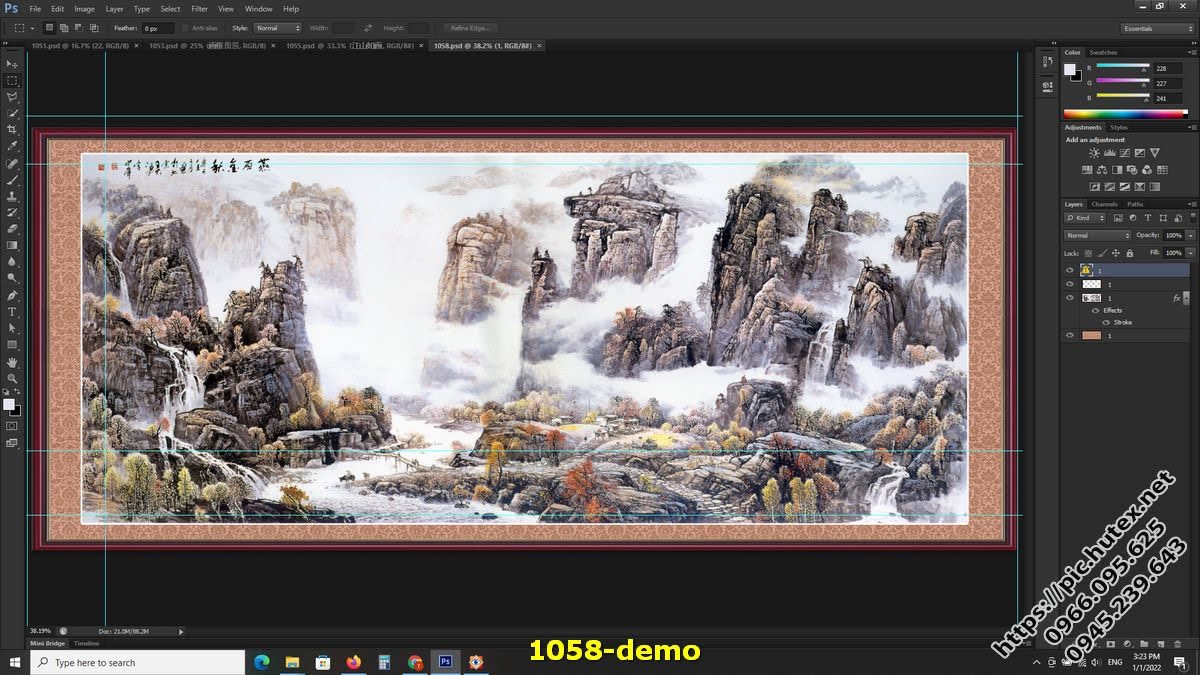Image resolution: width=1200 pixels, height=675 pixels.
Task: Select the Clone Stamp tool
Action: pyautogui.click(x=12, y=196)
